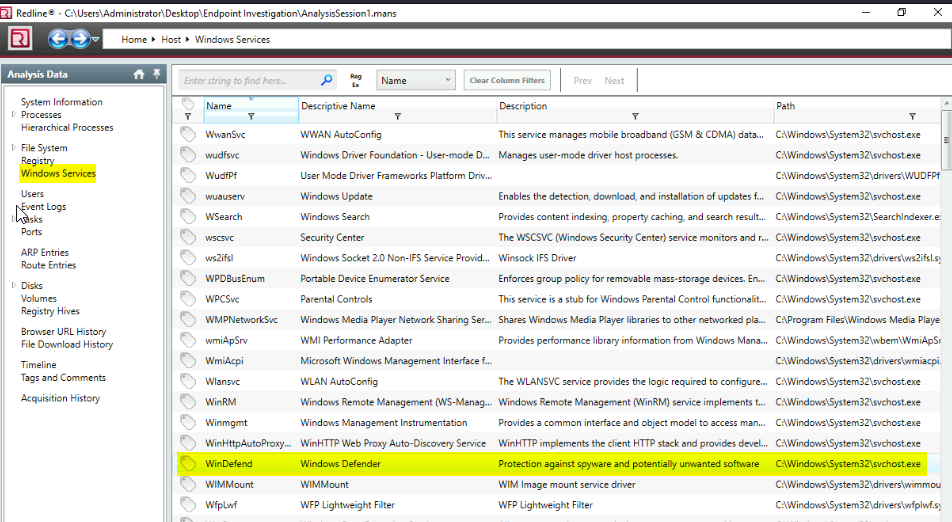Screen dimensions: 952x522
Task: Tag the WmiAcpi service row
Action: point(188,361)
